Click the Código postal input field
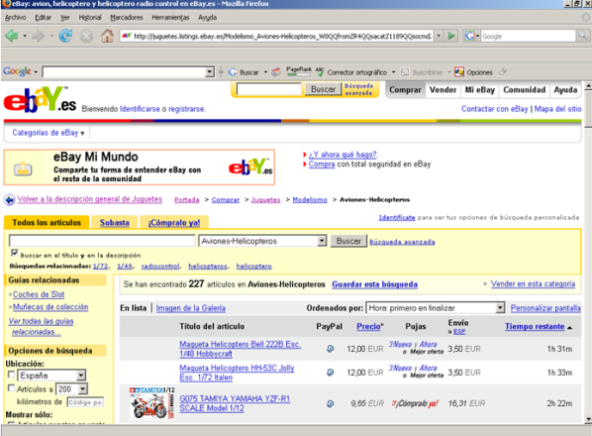Viewport: 592px width, 436px height. tap(85, 402)
